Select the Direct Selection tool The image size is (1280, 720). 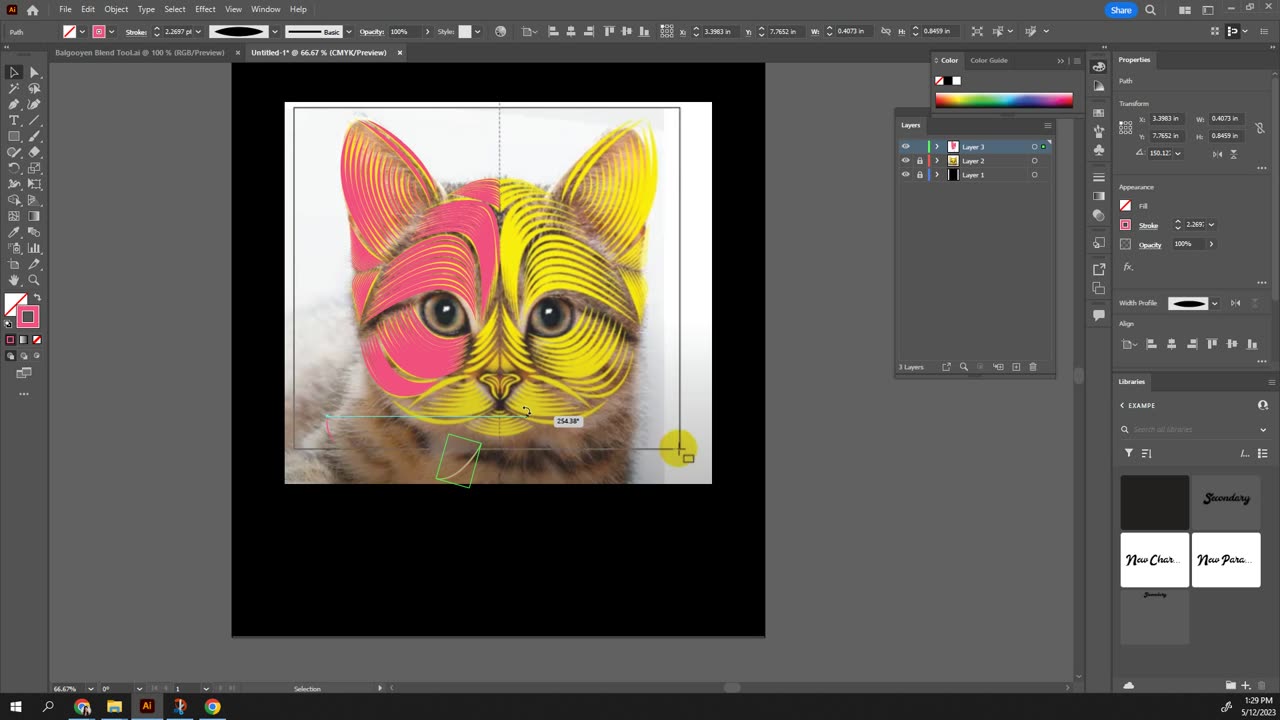click(34, 72)
